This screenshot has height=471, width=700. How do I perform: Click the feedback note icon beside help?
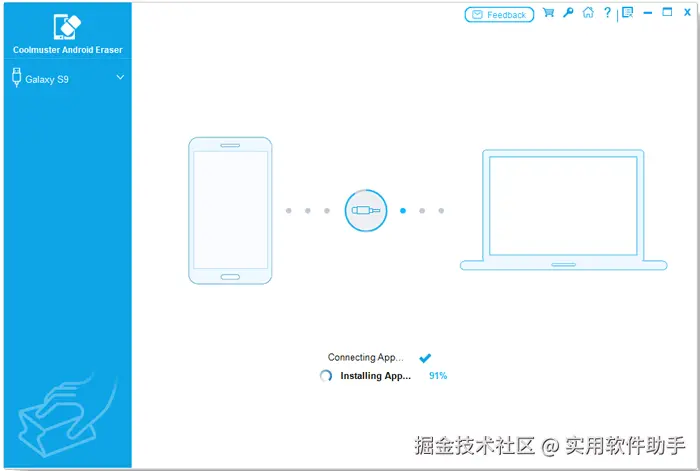[x=627, y=13]
